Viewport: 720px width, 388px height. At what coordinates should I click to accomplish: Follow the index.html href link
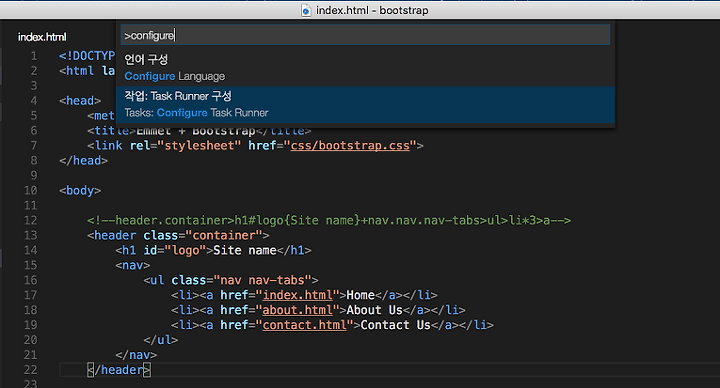297,295
